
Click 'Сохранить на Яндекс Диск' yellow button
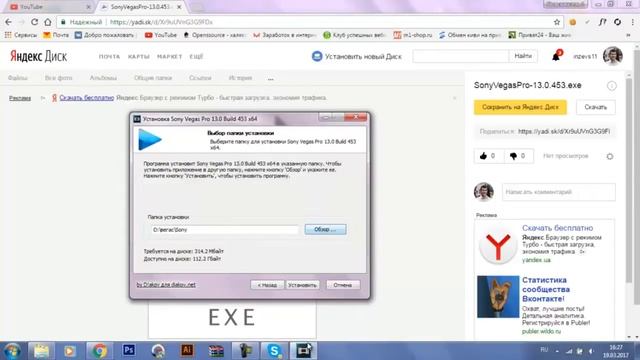520,107
